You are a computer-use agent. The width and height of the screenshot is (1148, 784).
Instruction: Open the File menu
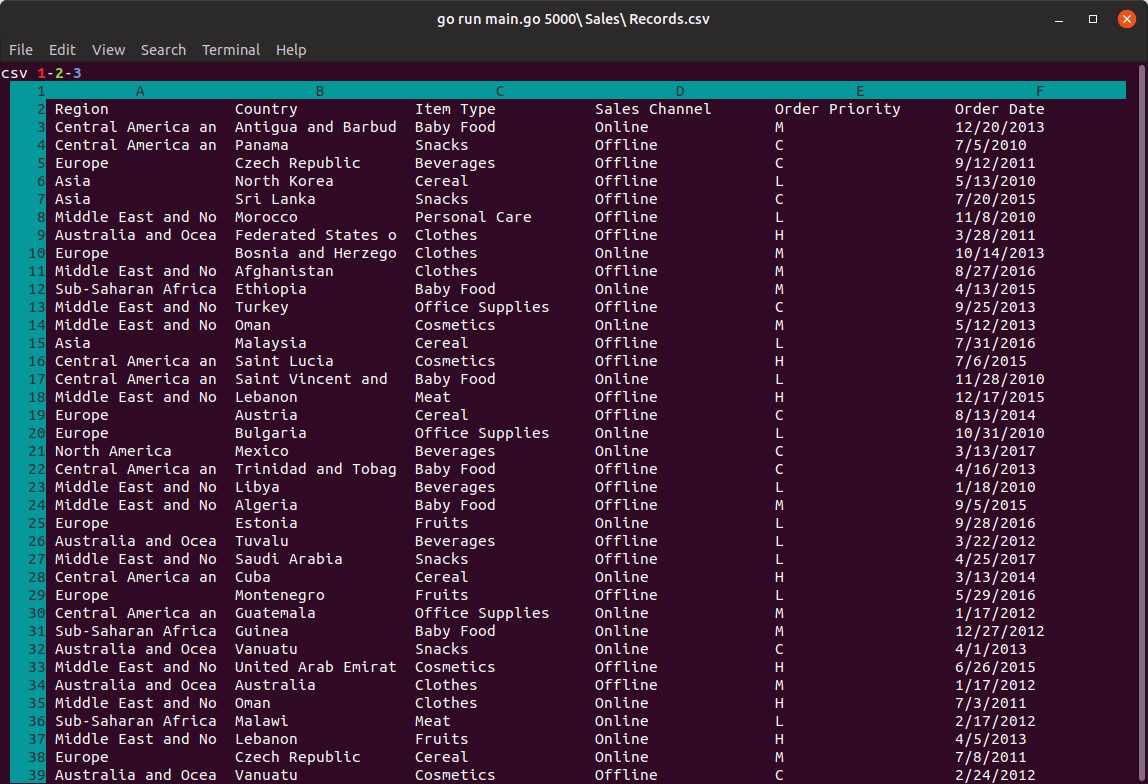[x=20, y=50]
